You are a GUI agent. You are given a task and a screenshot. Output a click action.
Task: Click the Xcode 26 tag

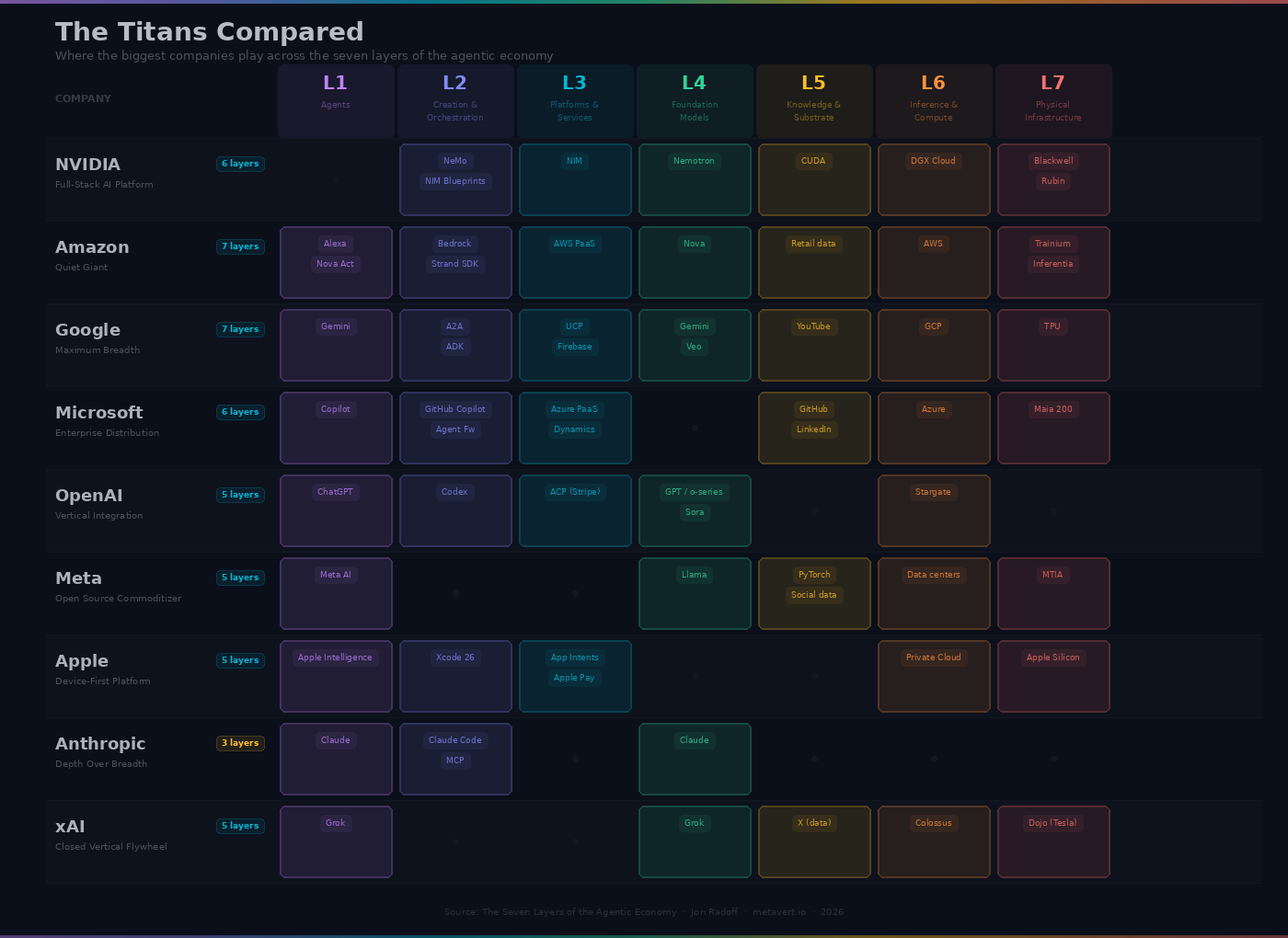coord(455,658)
